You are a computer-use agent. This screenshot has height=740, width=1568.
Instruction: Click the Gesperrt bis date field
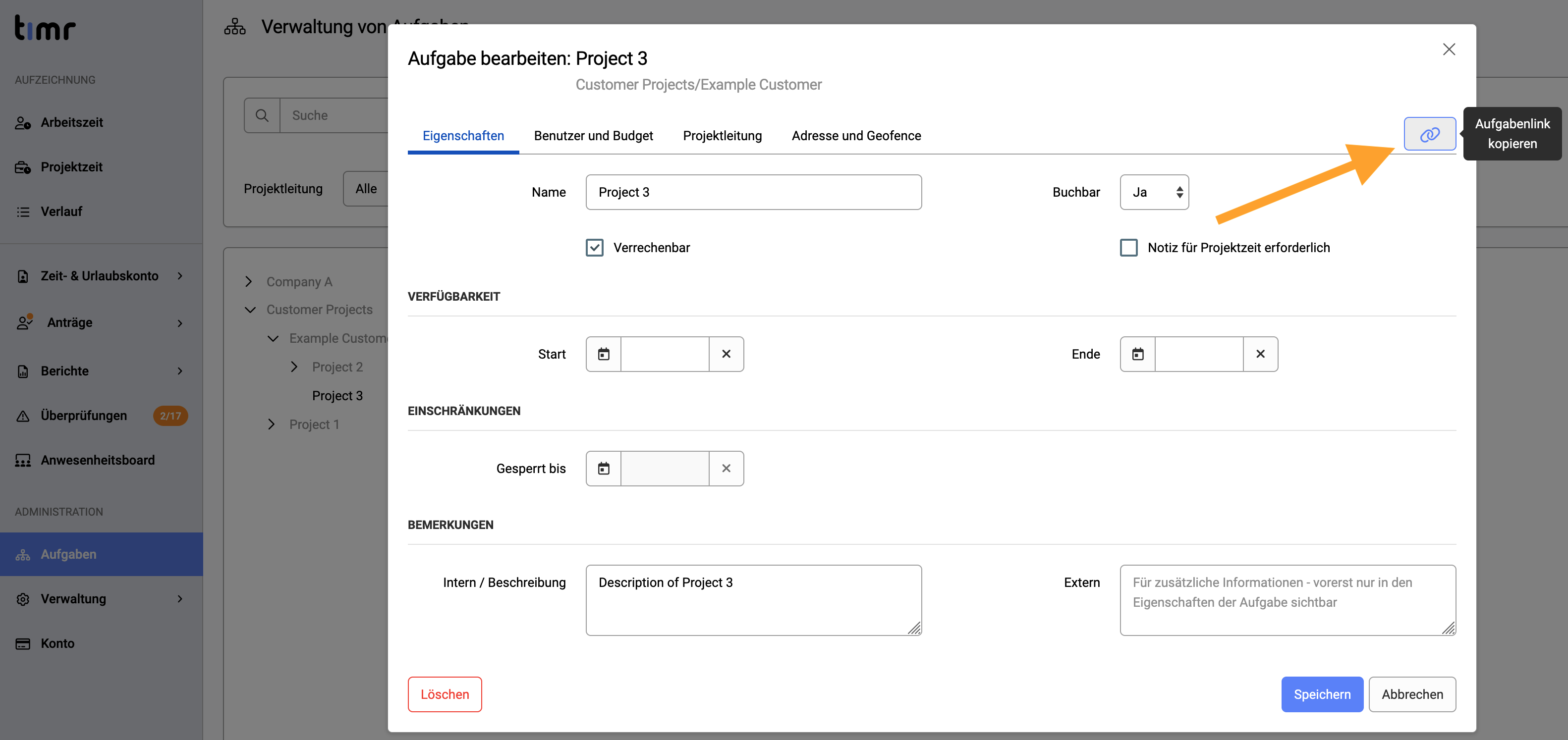[665, 469]
